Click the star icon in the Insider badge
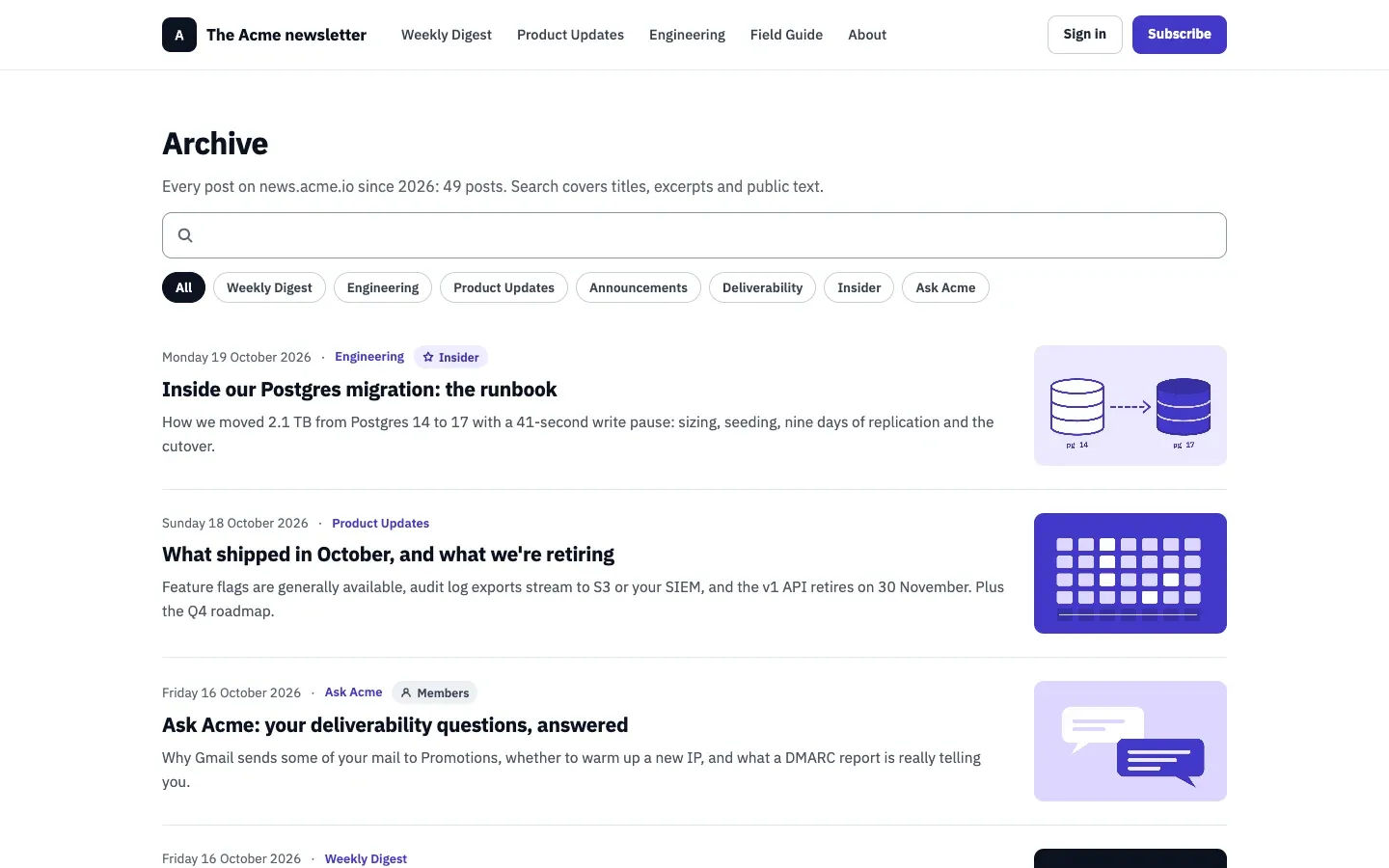The image size is (1389, 868). (428, 357)
